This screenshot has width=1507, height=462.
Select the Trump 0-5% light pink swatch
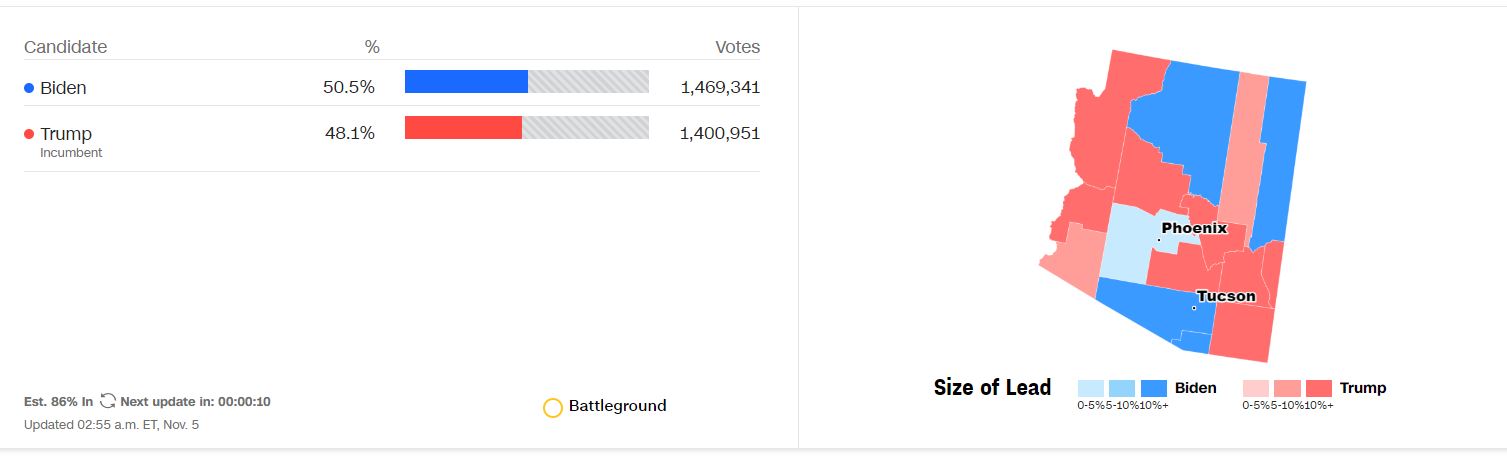point(1256,388)
